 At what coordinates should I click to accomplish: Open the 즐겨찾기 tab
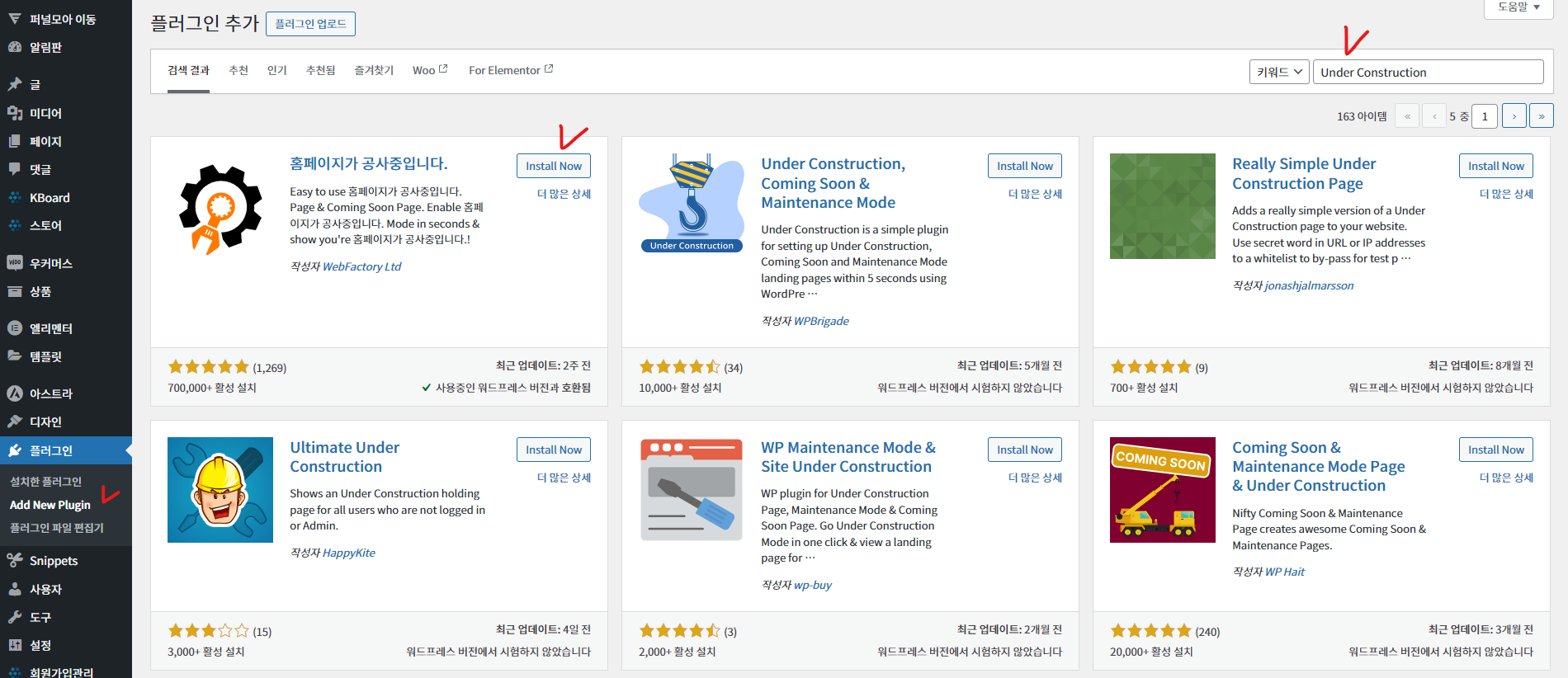pyautogui.click(x=374, y=70)
